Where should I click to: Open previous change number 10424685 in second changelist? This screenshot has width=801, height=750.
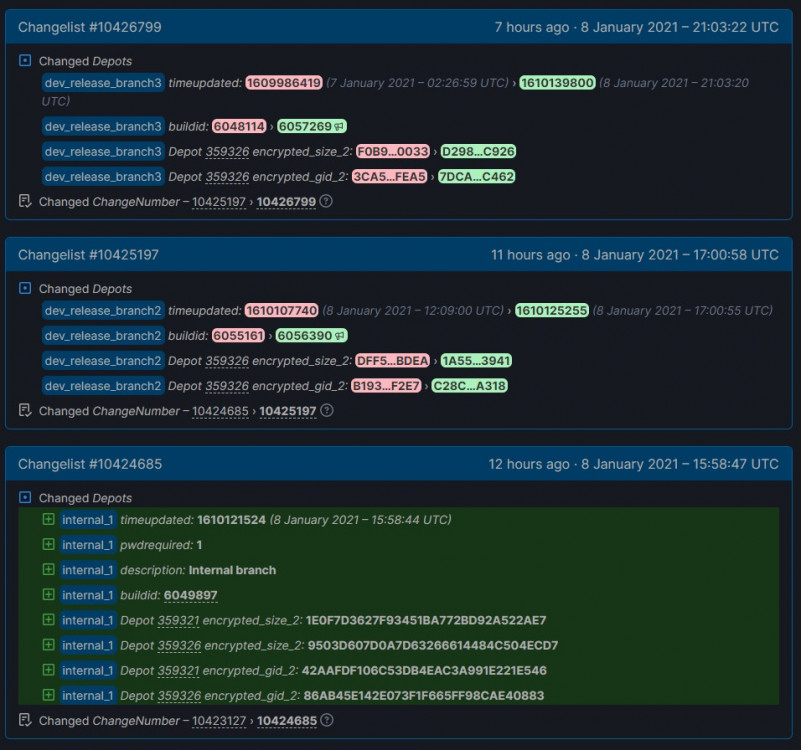[220, 411]
